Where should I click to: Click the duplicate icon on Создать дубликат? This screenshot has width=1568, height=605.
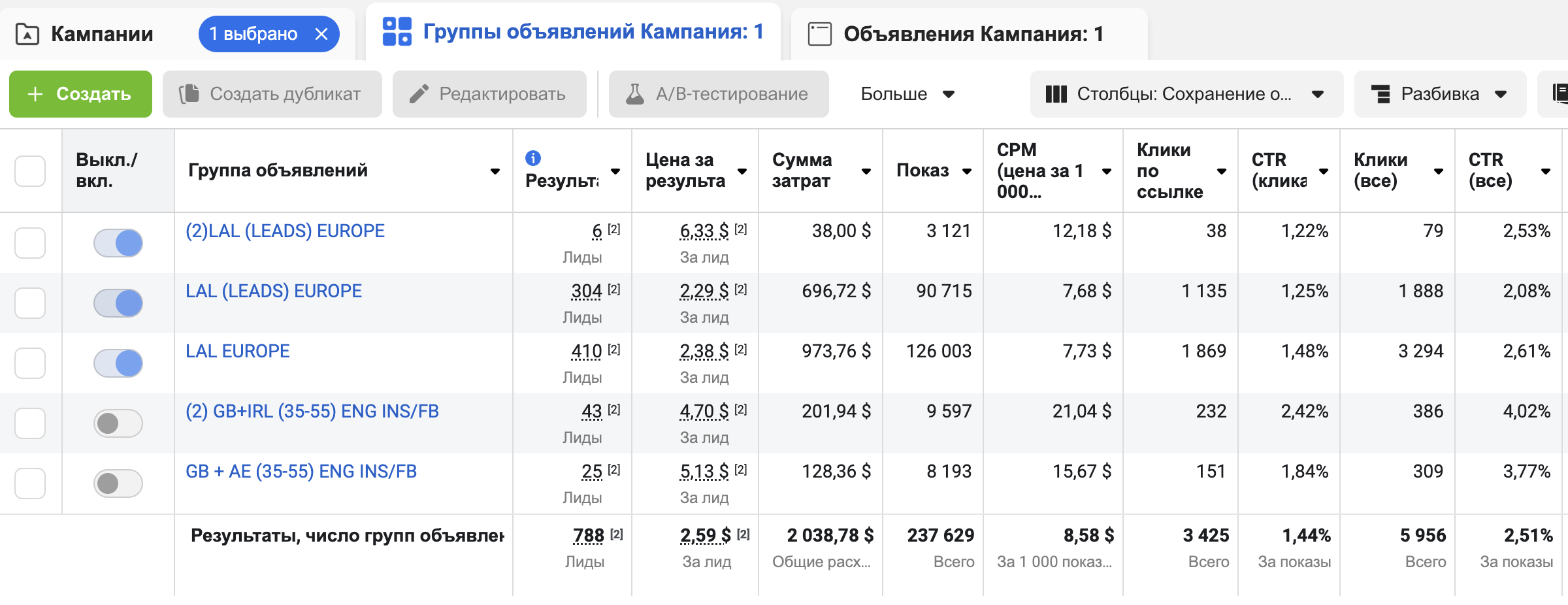189,94
